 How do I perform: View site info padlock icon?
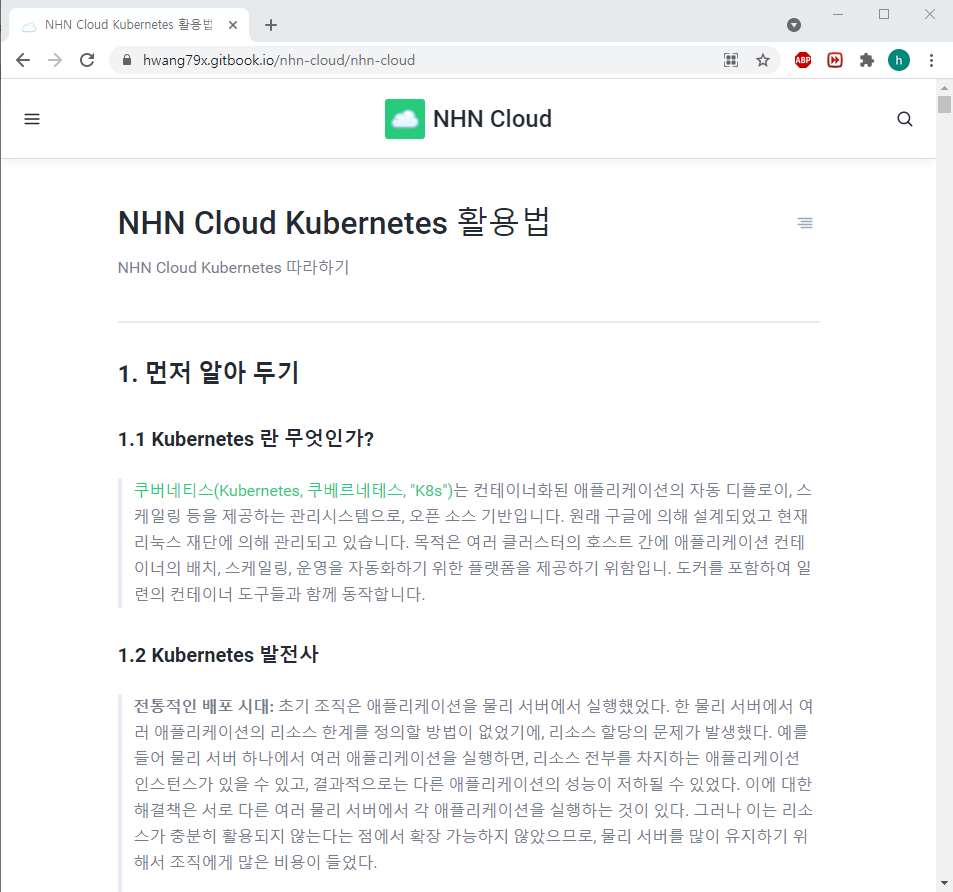click(x=126, y=60)
